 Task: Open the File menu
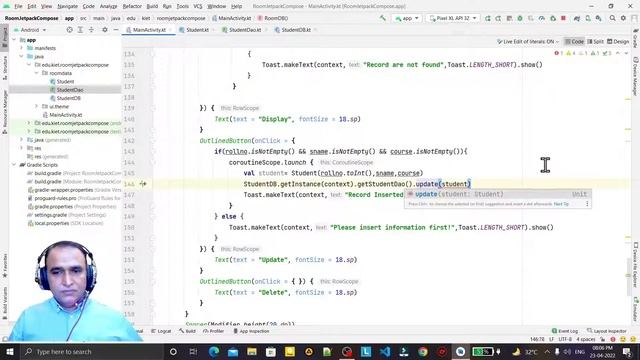(x=18, y=6)
